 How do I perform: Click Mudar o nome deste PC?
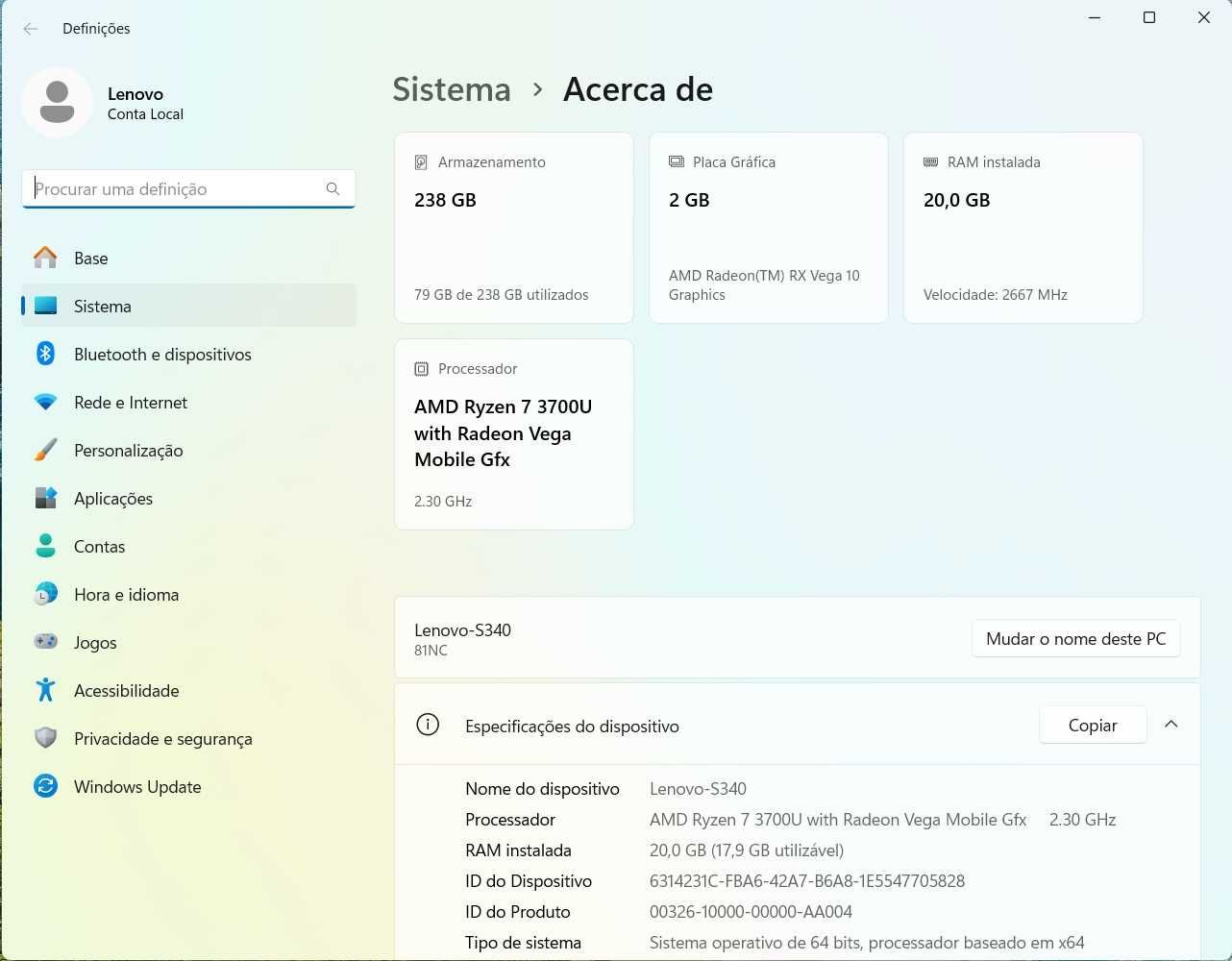(x=1076, y=639)
